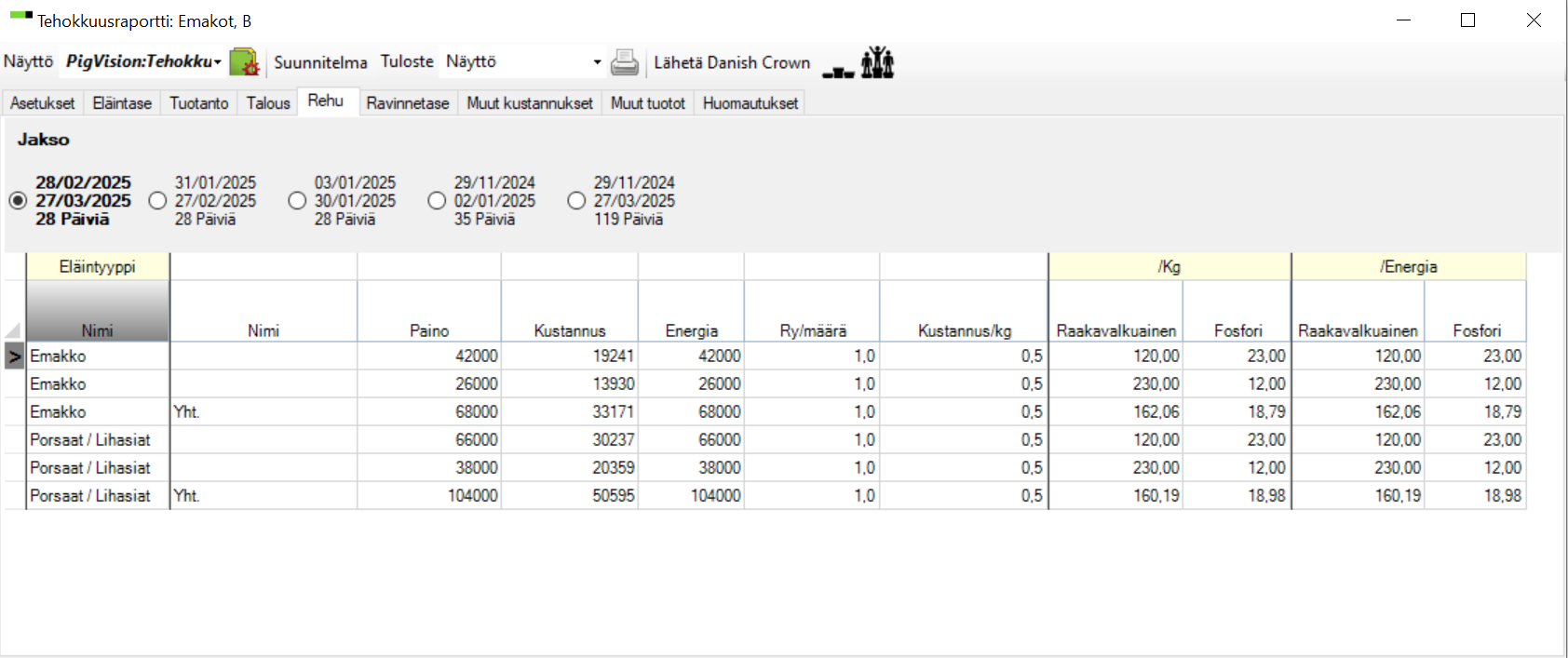Switch to the Eläintase tab

122,103
